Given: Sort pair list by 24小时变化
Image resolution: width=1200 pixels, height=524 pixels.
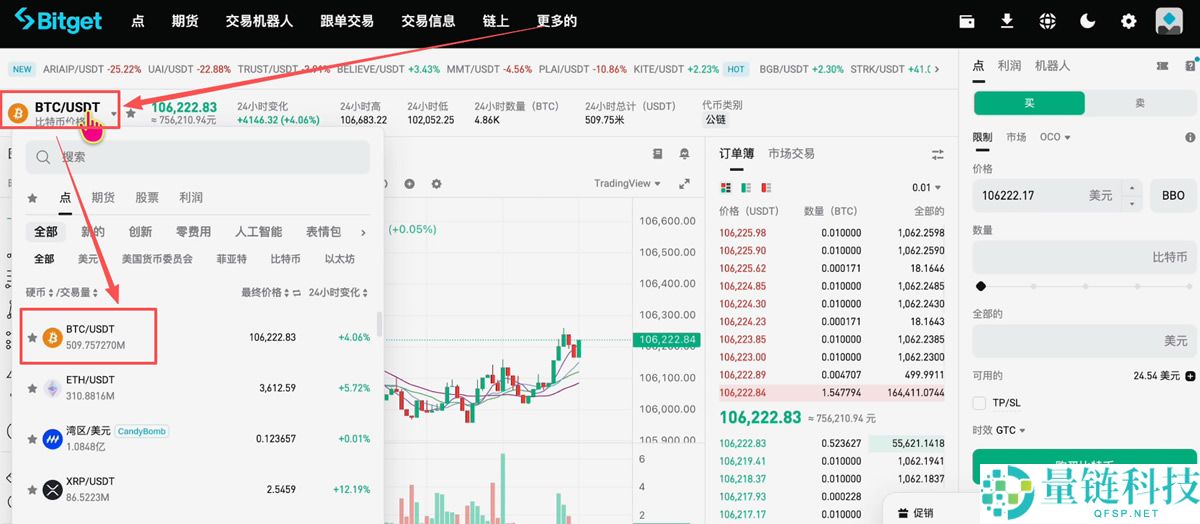Looking at the screenshot, I should coord(338,293).
